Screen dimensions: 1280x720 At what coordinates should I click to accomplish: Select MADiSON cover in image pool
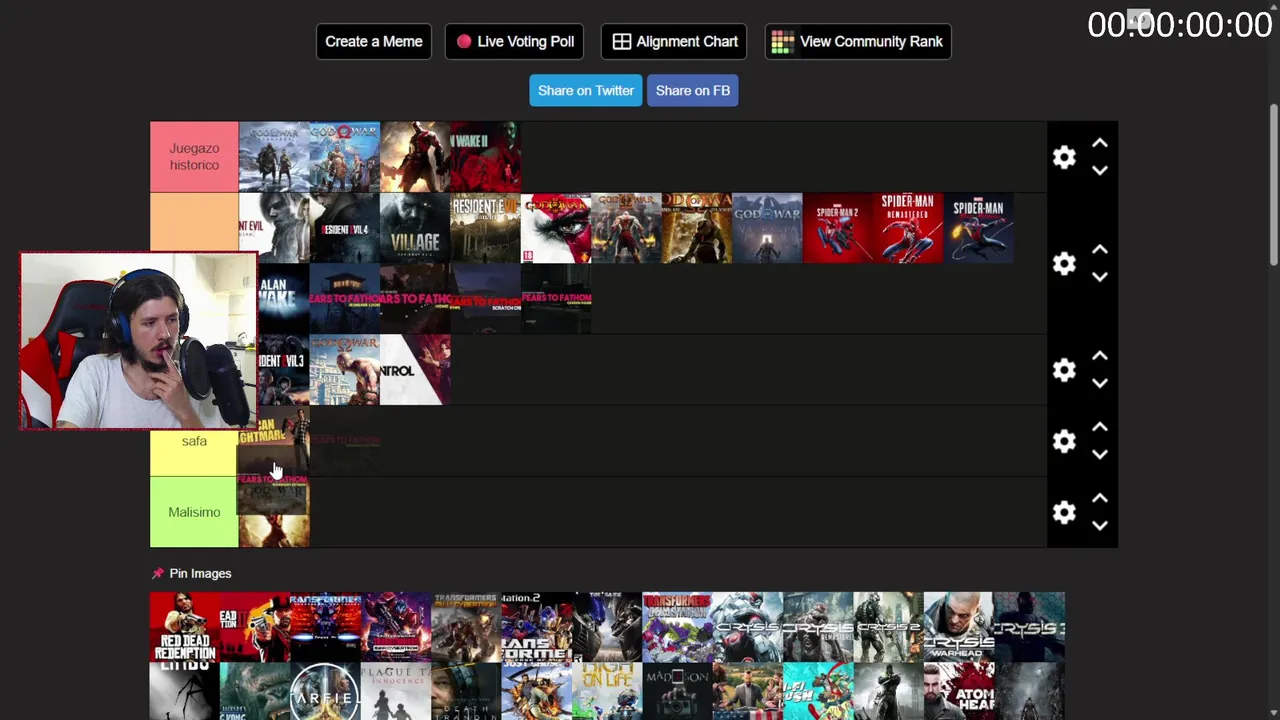point(677,691)
